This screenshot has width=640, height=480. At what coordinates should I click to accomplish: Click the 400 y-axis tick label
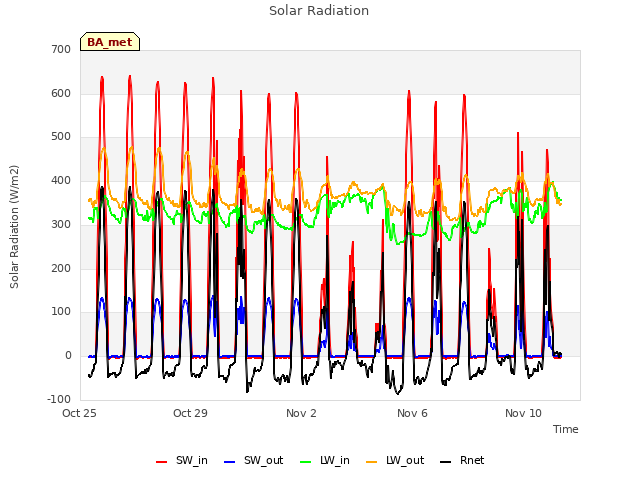tap(61, 180)
